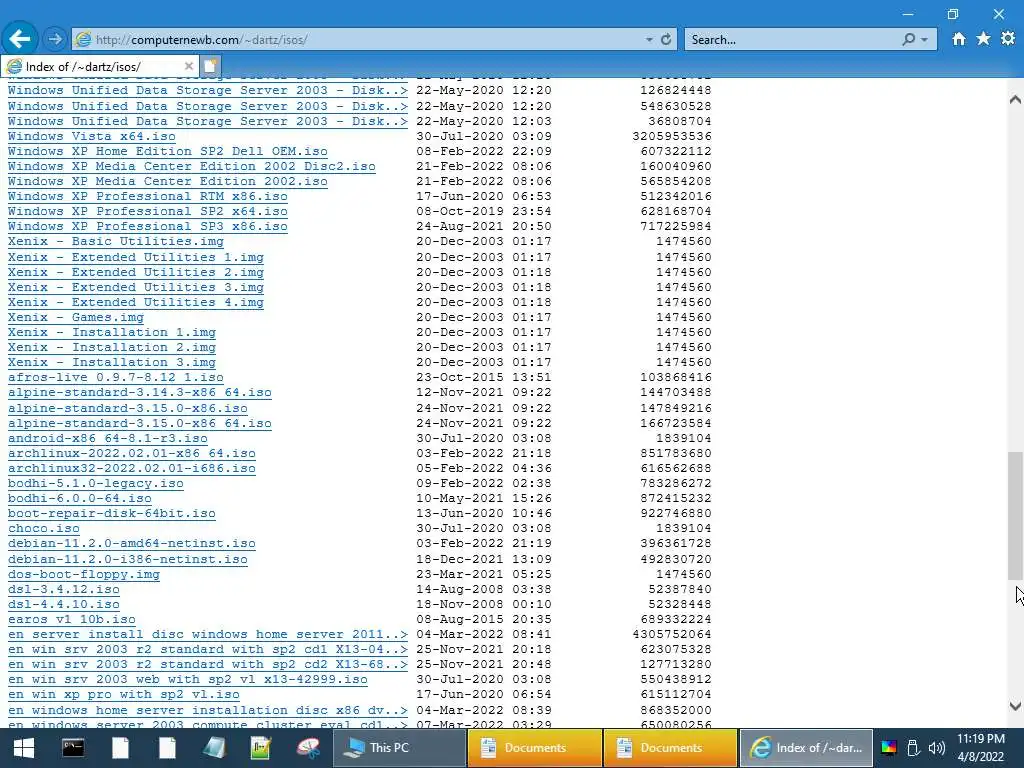Close the 'Index of /~dartz/isos/' tab
The height and width of the screenshot is (768, 1024).
[x=189, y=66]
